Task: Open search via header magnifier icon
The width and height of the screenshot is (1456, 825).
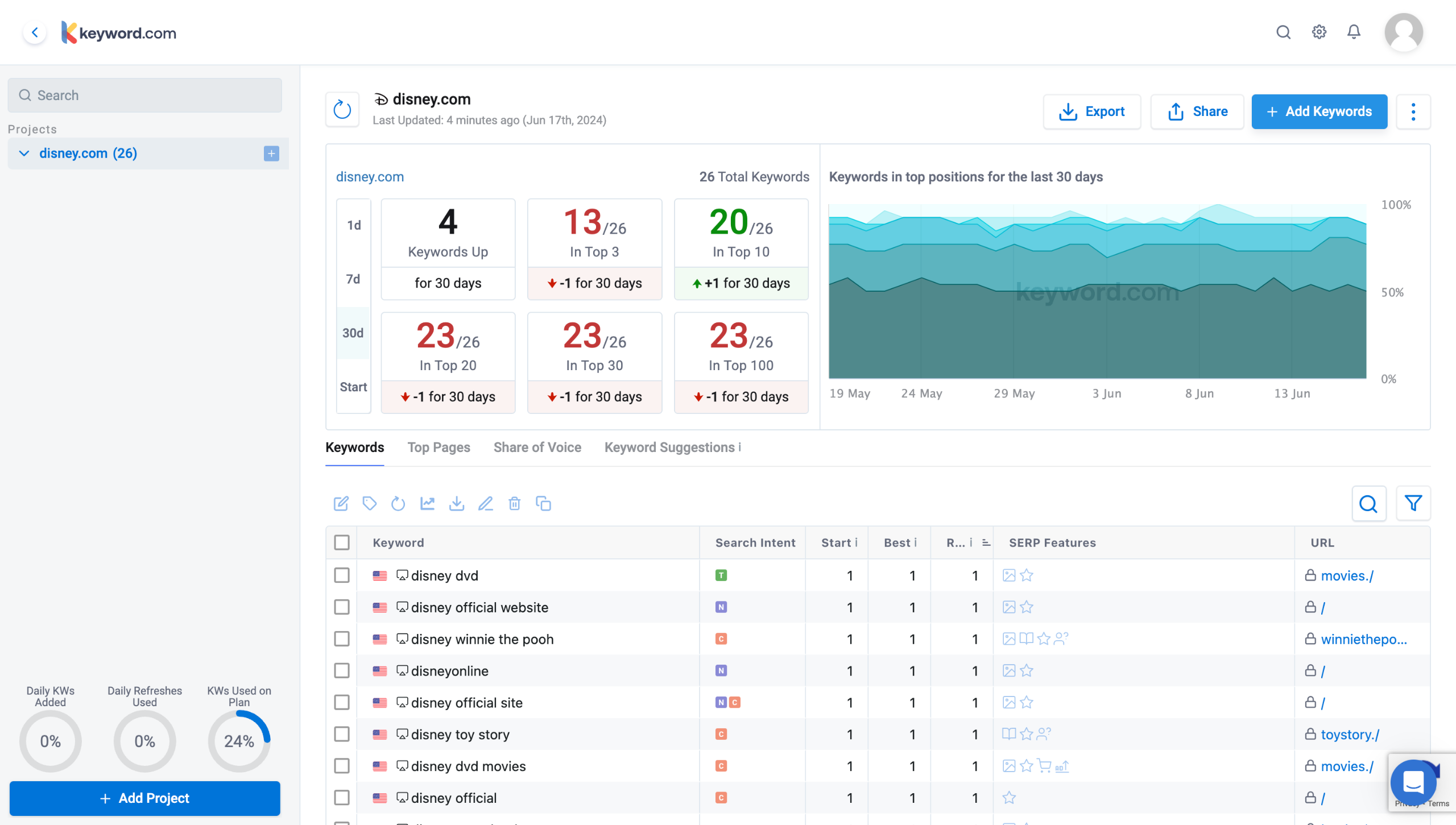Action: tap(1283, 32)
